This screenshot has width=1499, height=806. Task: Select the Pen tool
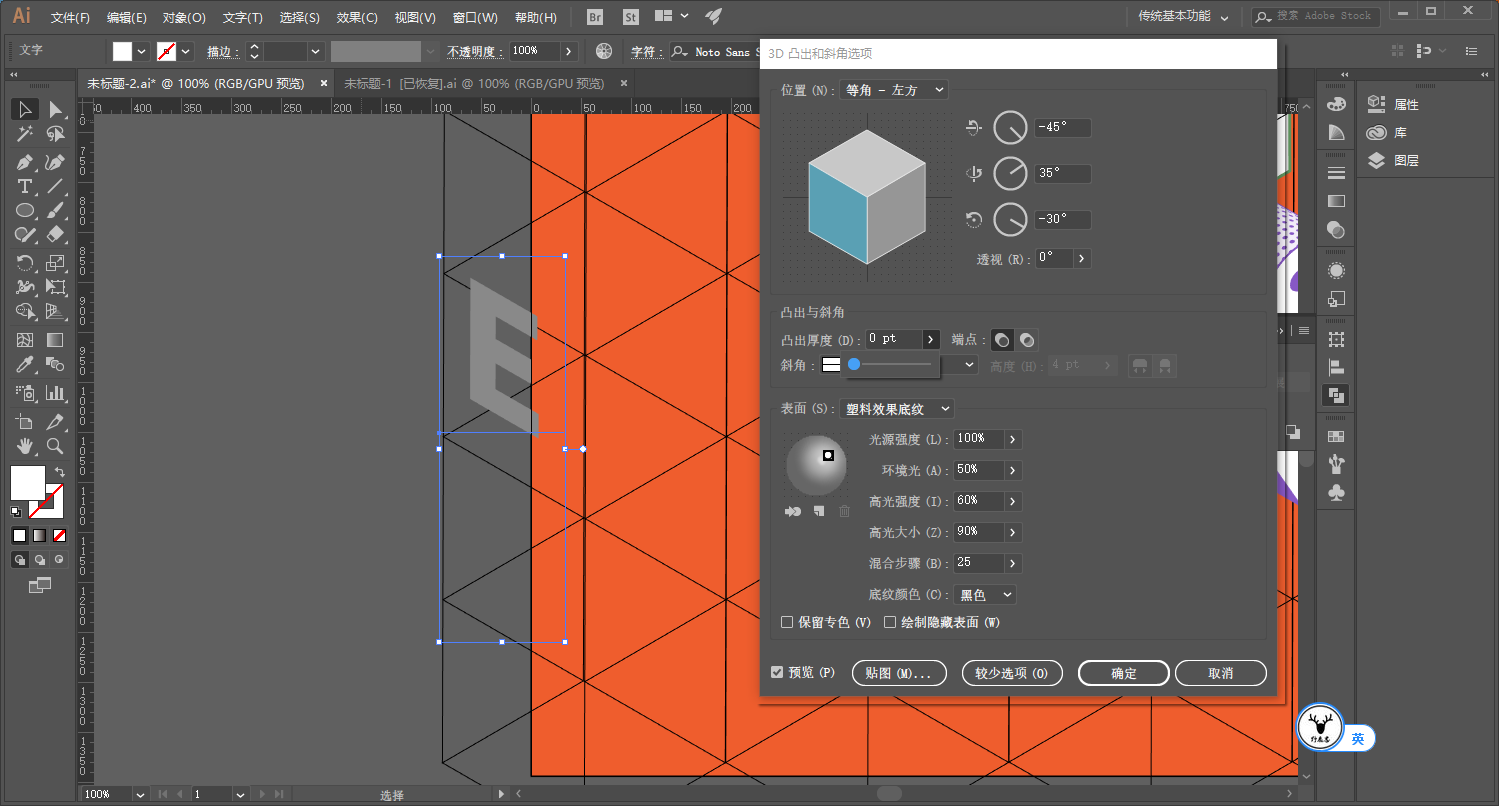(x=25, y=162)
